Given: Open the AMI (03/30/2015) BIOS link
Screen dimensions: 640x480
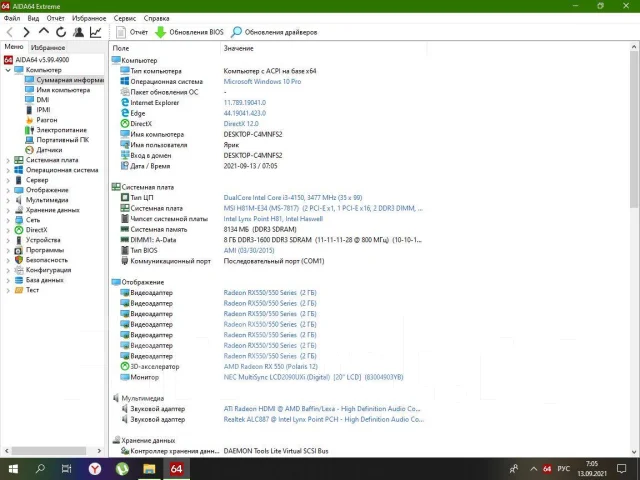Looking at the screenshot, I should coord(249,250).
